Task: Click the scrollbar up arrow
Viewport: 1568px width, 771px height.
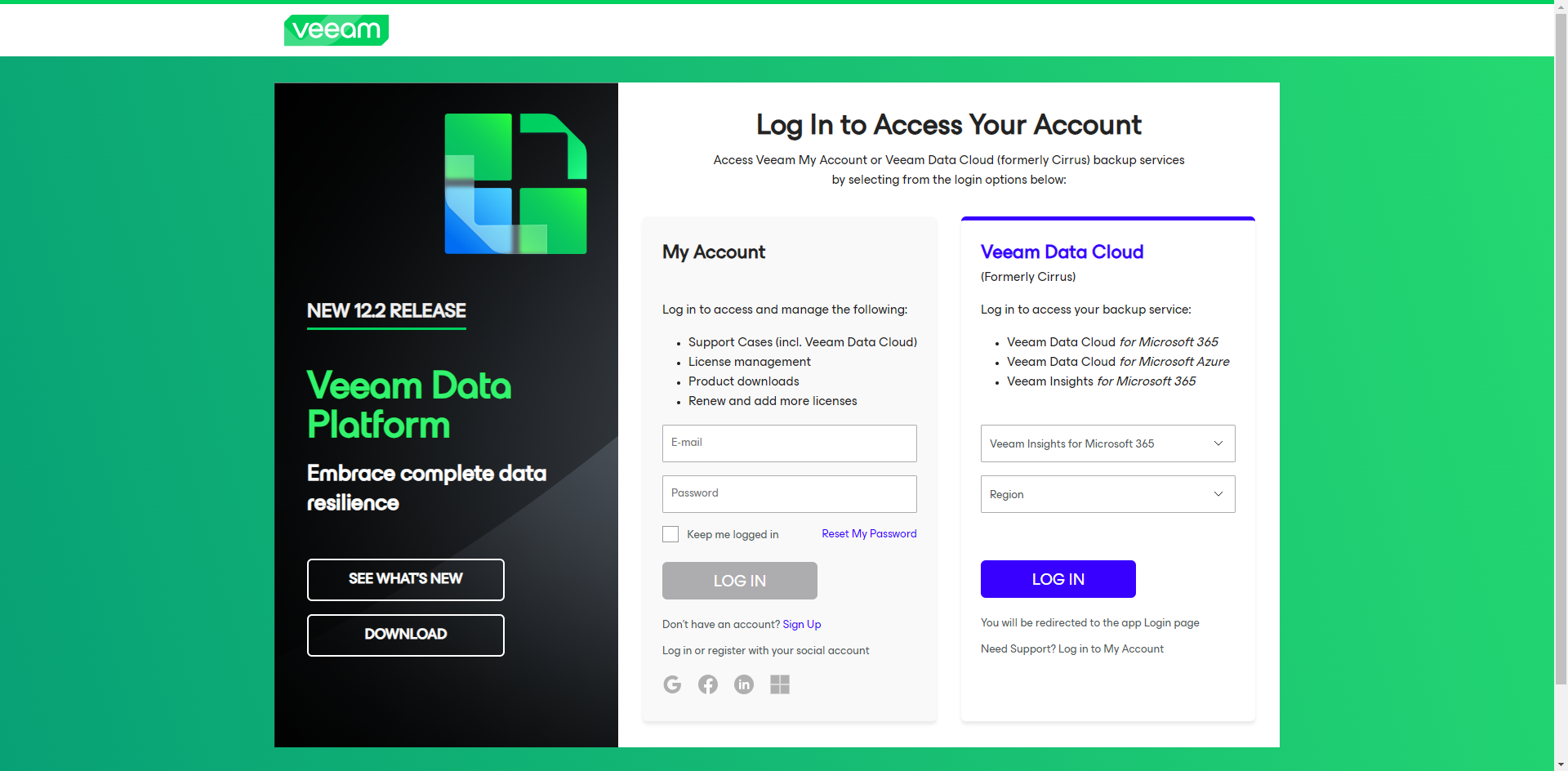Action: pyautogui.click(x=1561, y=6)
